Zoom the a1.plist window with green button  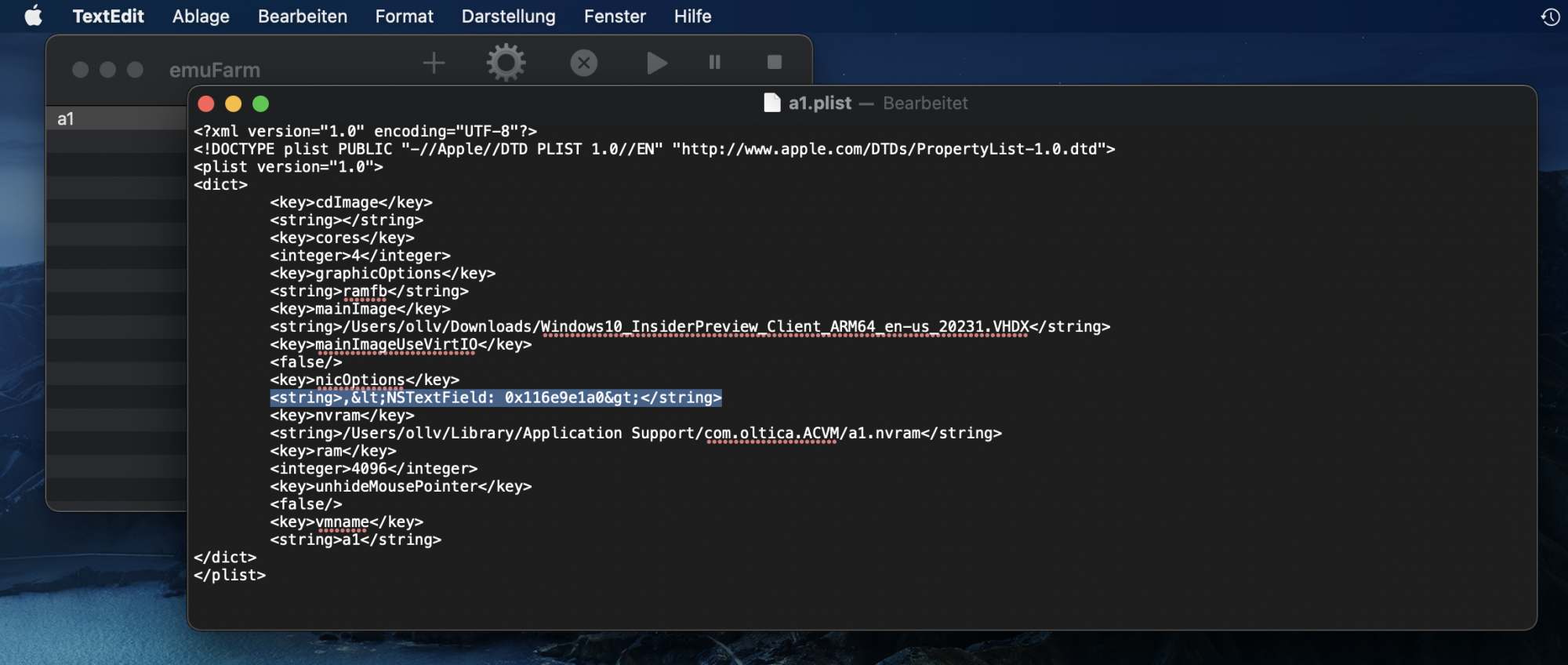pos(260,104)
